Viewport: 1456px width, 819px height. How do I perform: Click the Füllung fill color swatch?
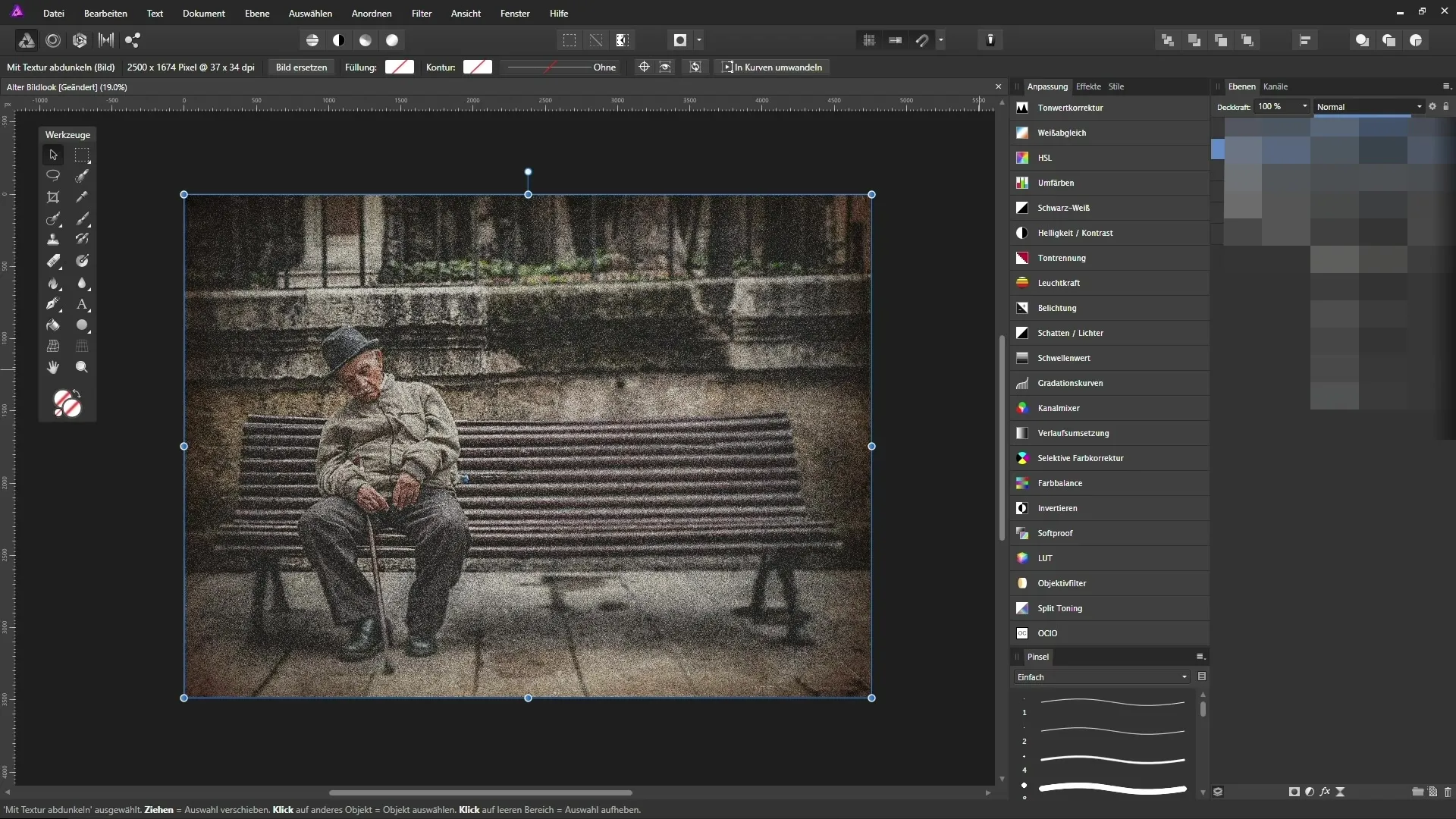(x=400, y=67)
